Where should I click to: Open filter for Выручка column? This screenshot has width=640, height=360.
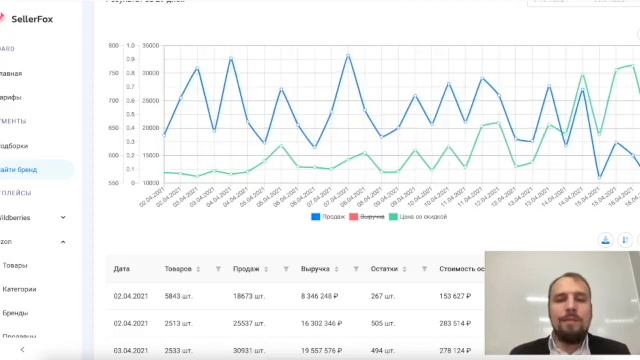356,269
